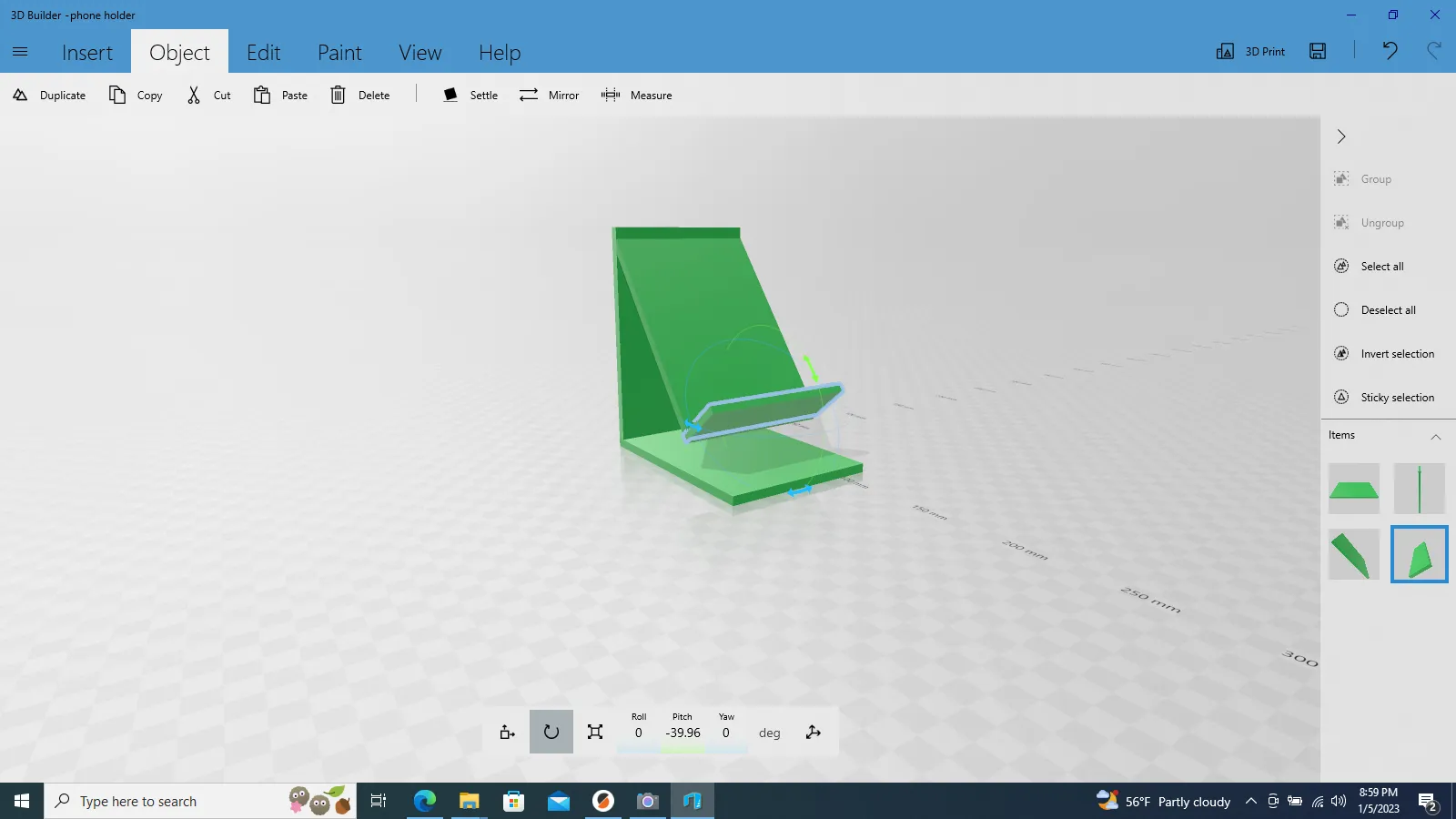Click the 3D Print button
Image resolution: width=1456 pixels, height=819 pixels.
pyautogui.click(x=1251, y=51)
